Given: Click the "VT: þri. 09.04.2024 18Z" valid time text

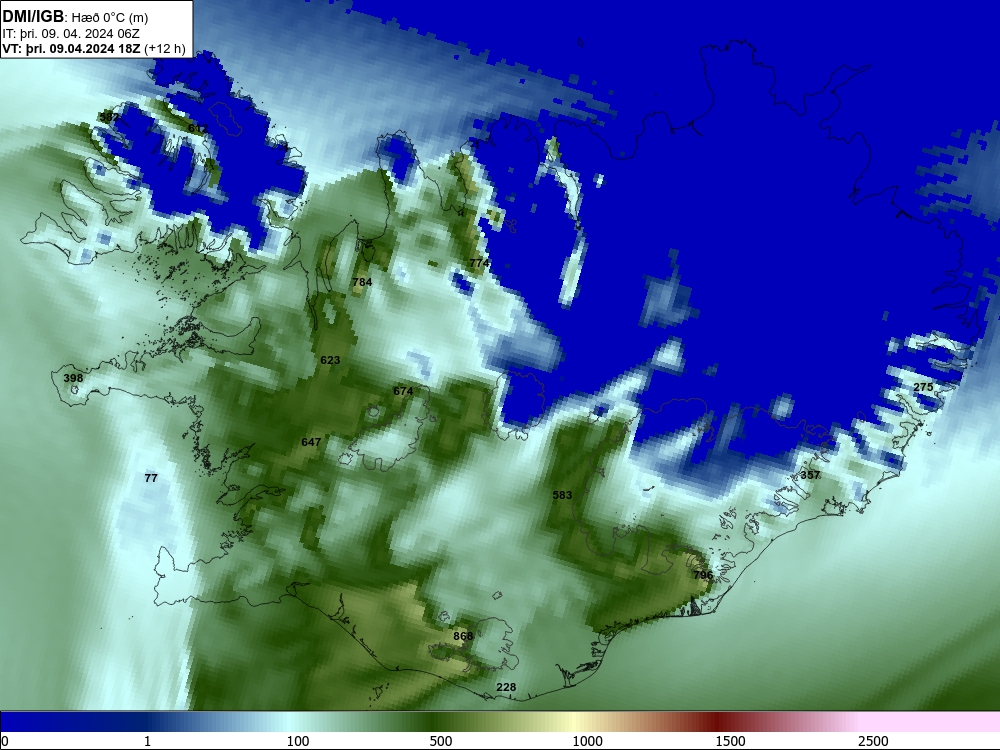Looking at the screenshot, I should (71, 49).
